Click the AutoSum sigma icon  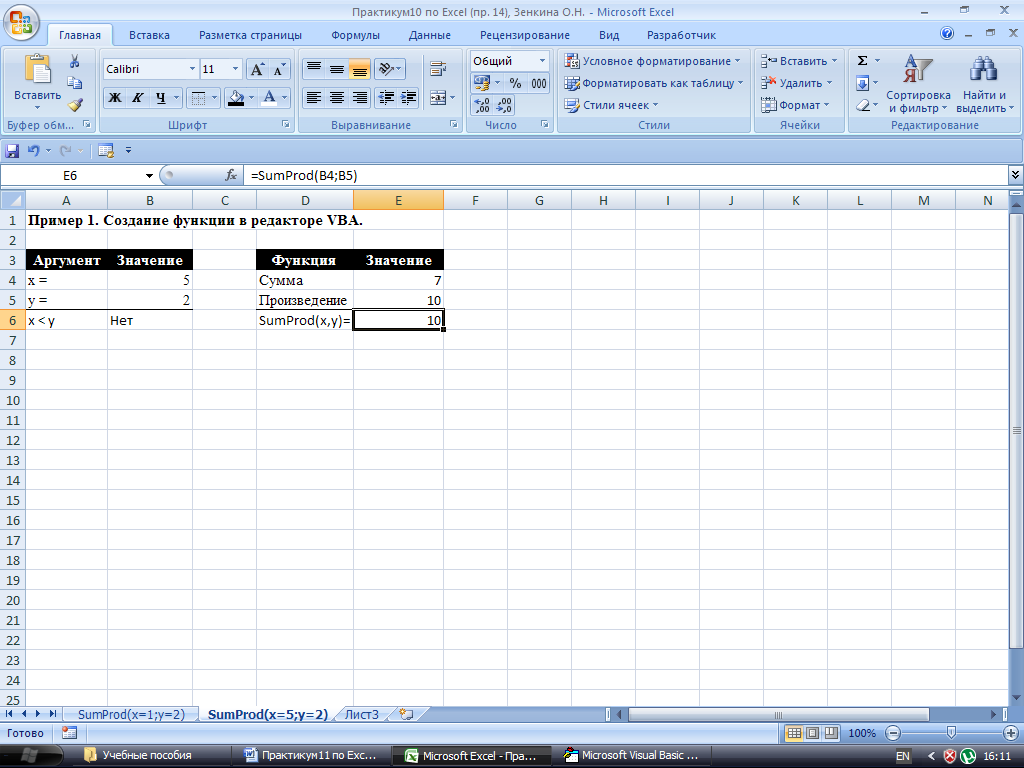[862, 61]
